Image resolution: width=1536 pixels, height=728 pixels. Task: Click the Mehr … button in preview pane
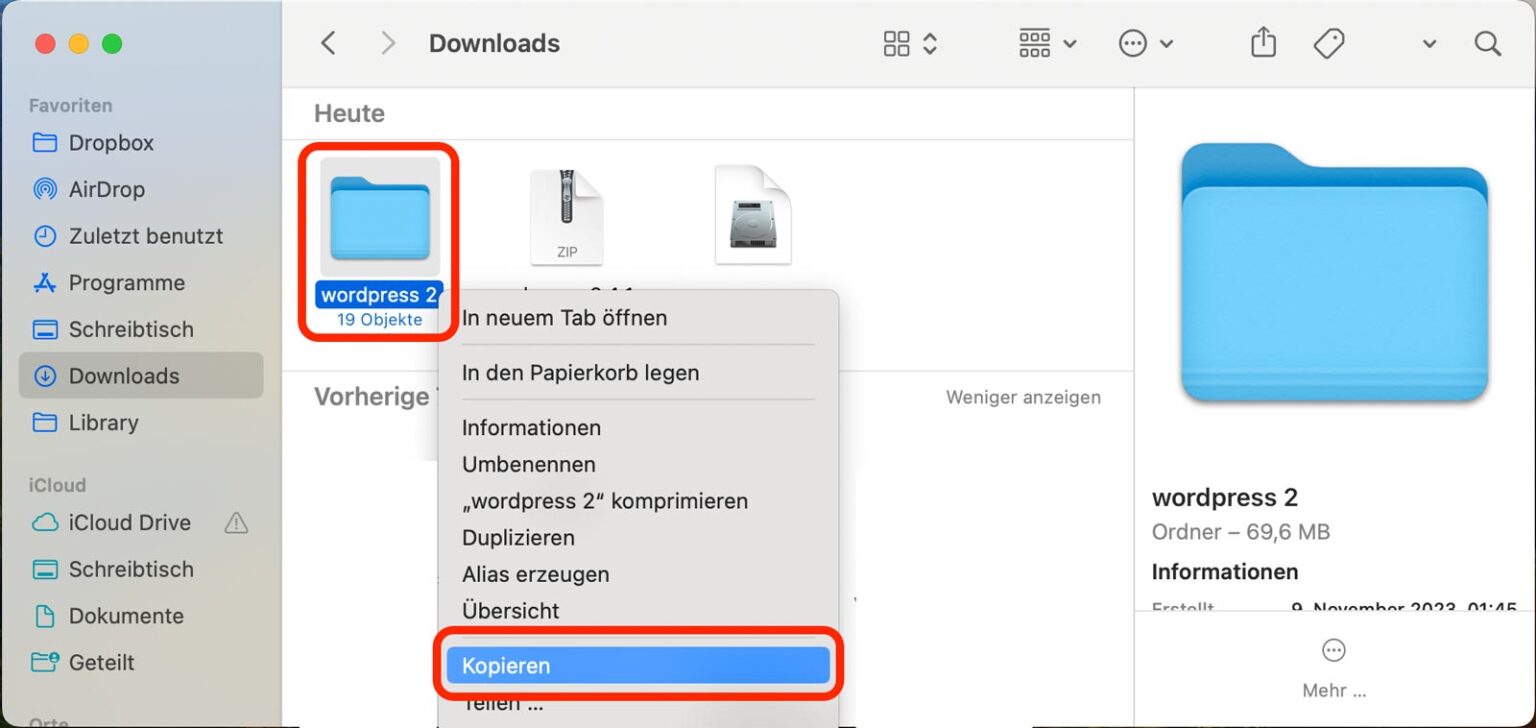tap(1334, 670)
